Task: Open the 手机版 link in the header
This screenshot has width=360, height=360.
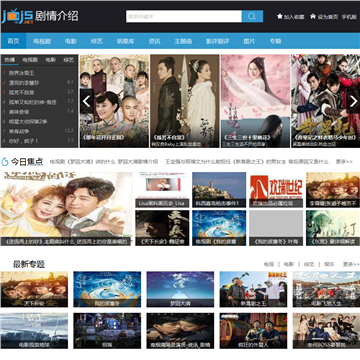Action: click(349, 17)
